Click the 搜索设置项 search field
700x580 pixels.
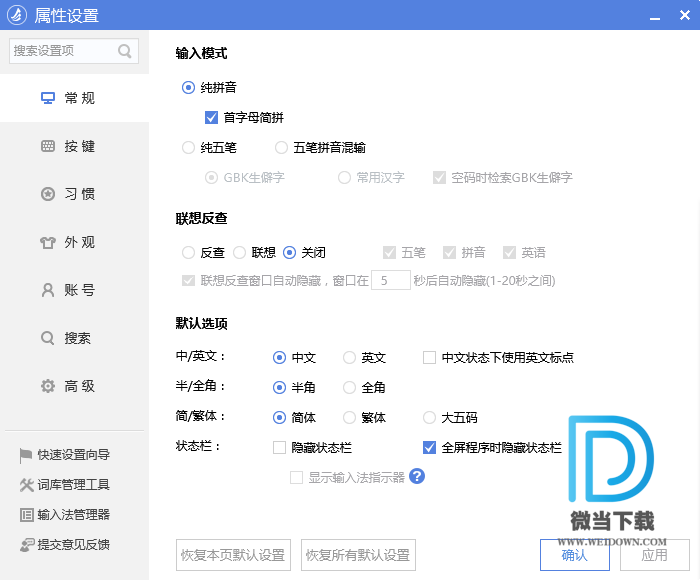point(62,51)
